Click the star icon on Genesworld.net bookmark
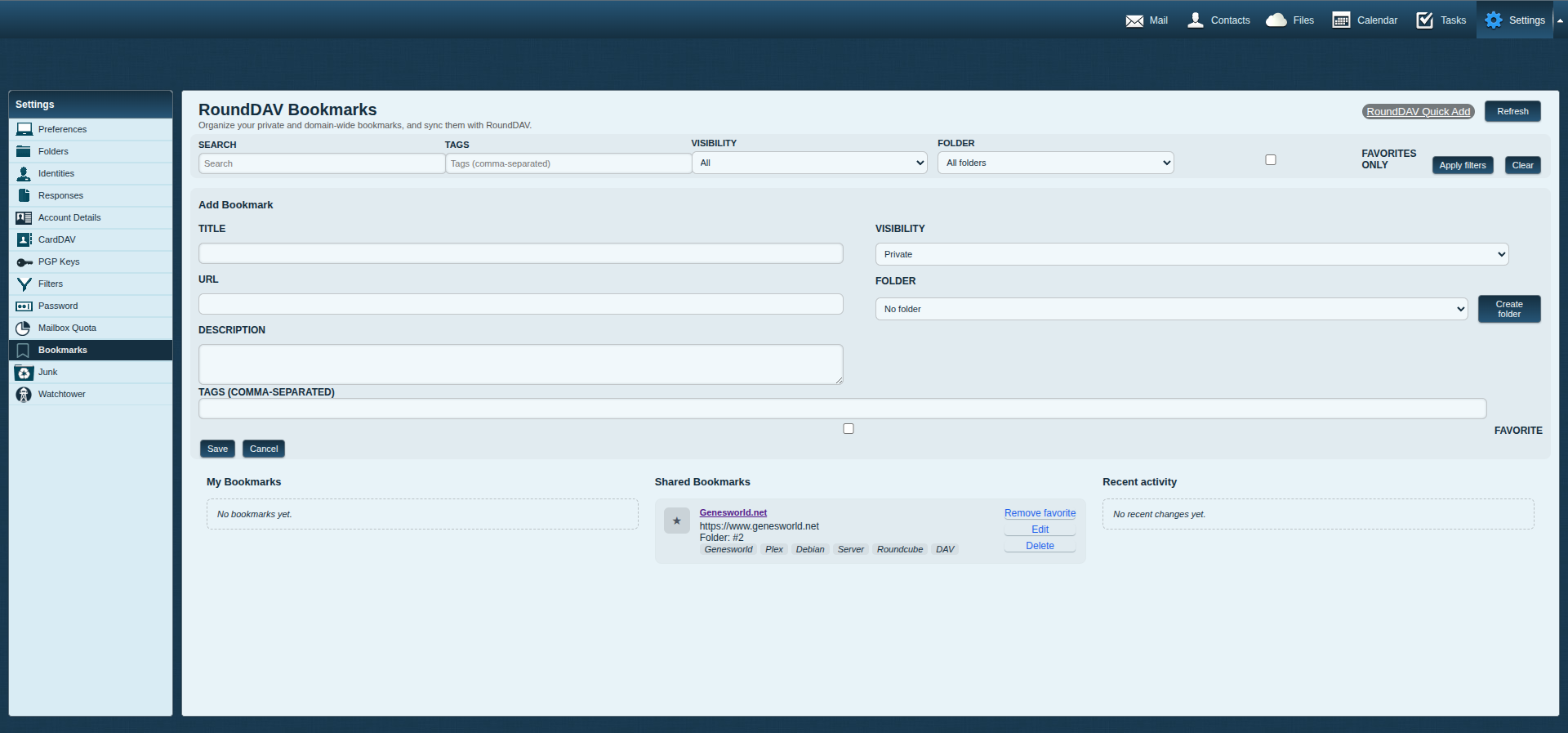The height and width of the screenshot is (733, 1568). point(676,521)
